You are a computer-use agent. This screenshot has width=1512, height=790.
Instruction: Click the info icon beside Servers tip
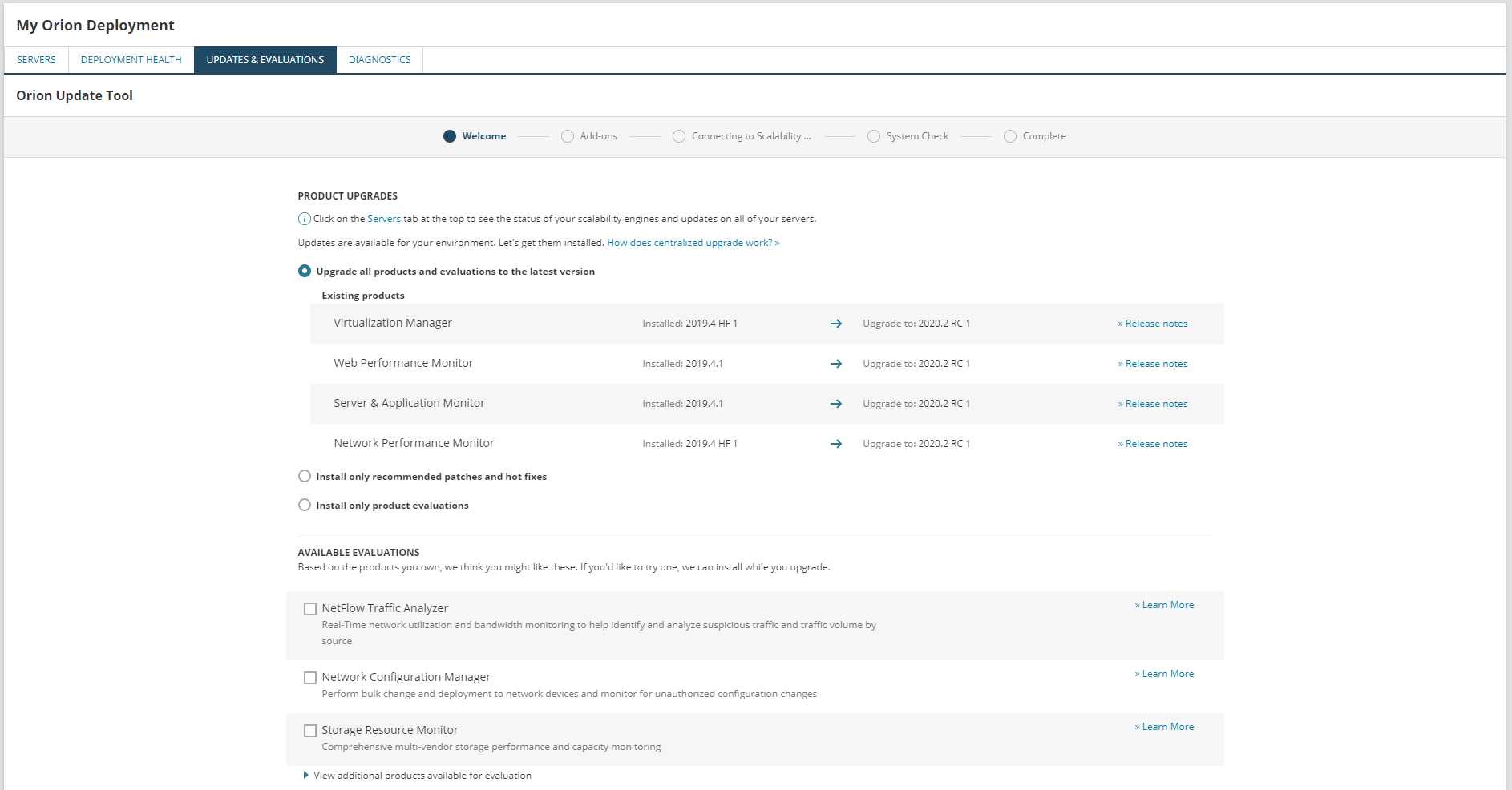(305, 219)
